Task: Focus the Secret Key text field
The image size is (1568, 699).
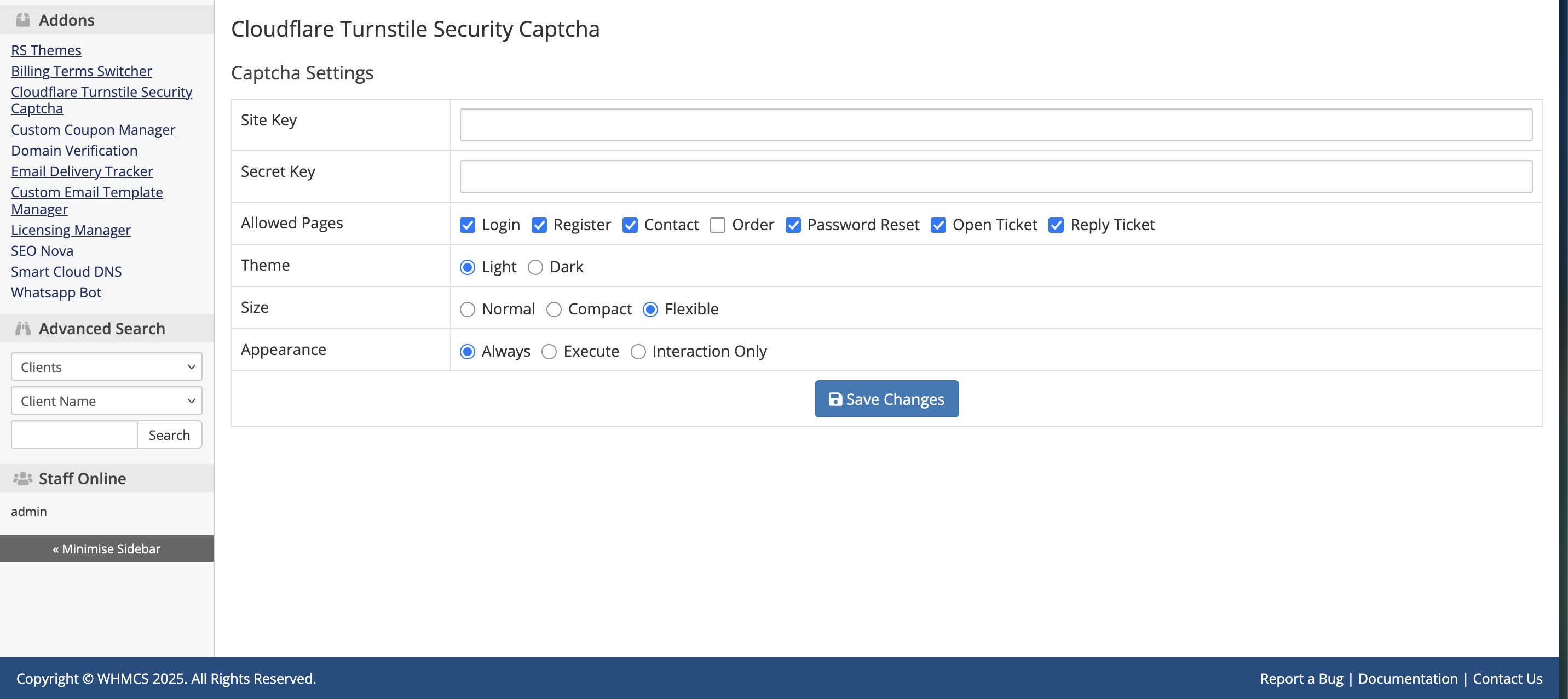Action: [995, 176]
